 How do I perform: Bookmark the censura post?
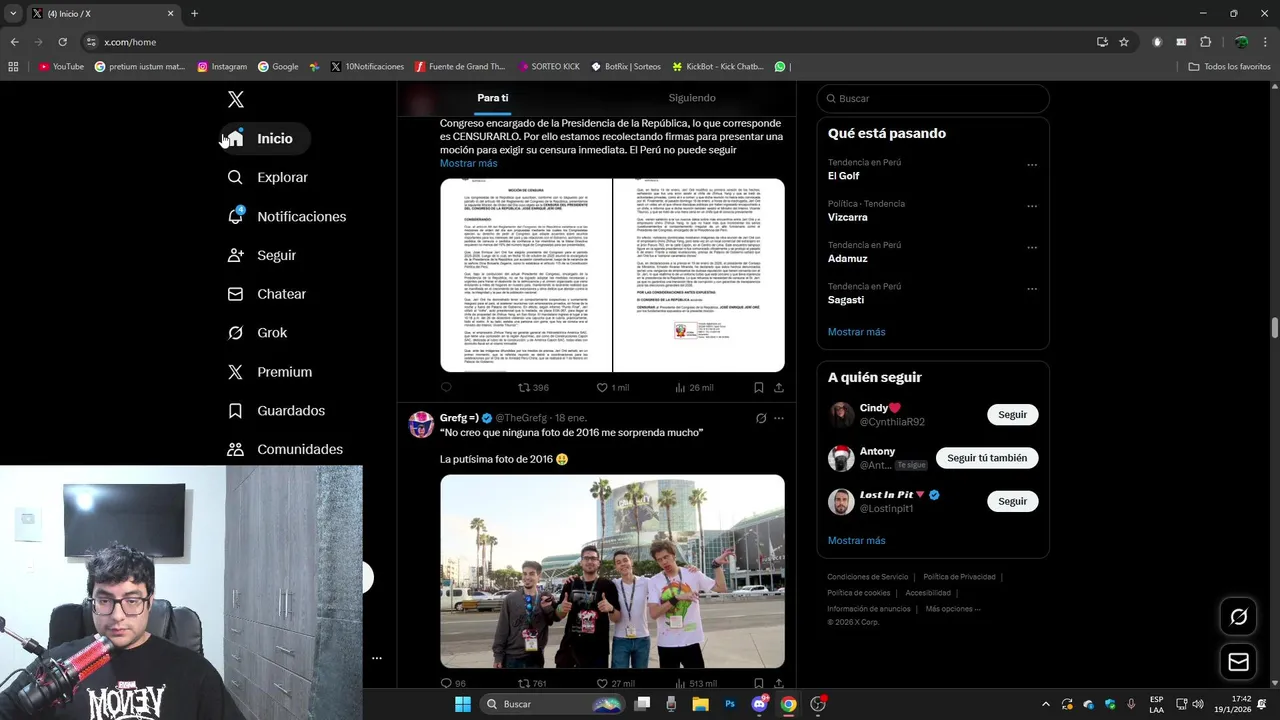point(758,388)
